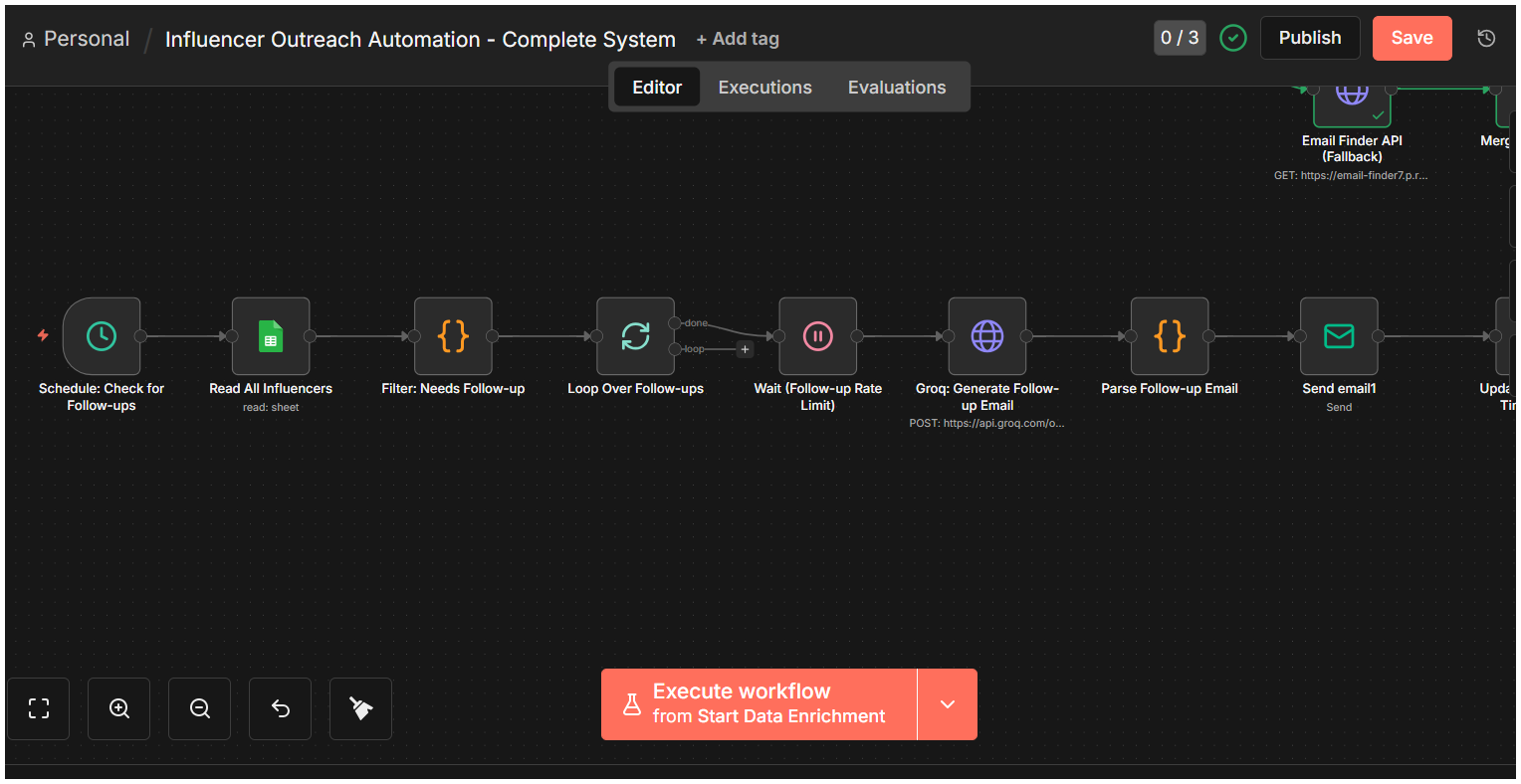Click the 'GET: https://email-finder7.p.r...' text
This screenshot has width=1521, height=784.
click(1351, 175)
